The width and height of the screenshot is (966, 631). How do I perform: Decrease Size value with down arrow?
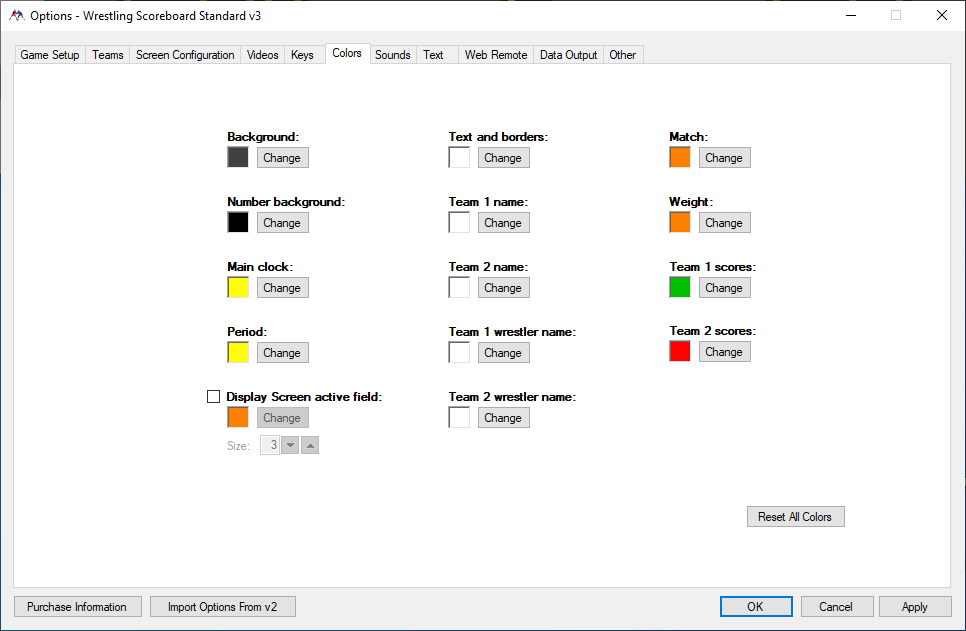[x=290, y=445]
